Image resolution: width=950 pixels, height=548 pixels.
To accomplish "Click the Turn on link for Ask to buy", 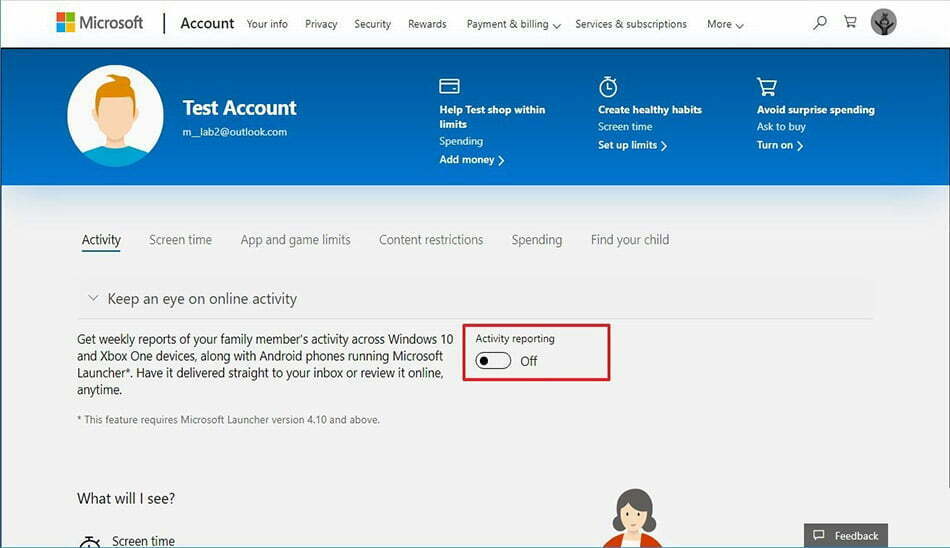I will 779,145.
